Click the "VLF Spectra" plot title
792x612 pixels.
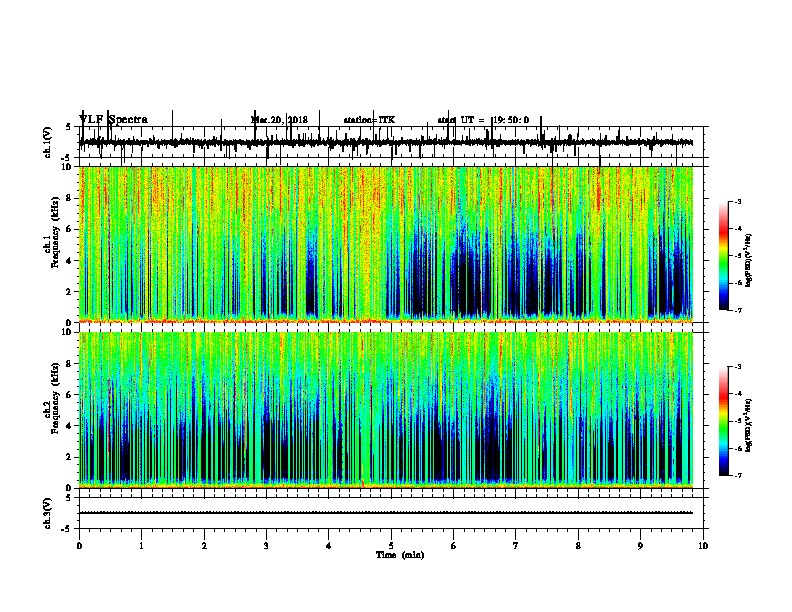[x=113, y=120]
